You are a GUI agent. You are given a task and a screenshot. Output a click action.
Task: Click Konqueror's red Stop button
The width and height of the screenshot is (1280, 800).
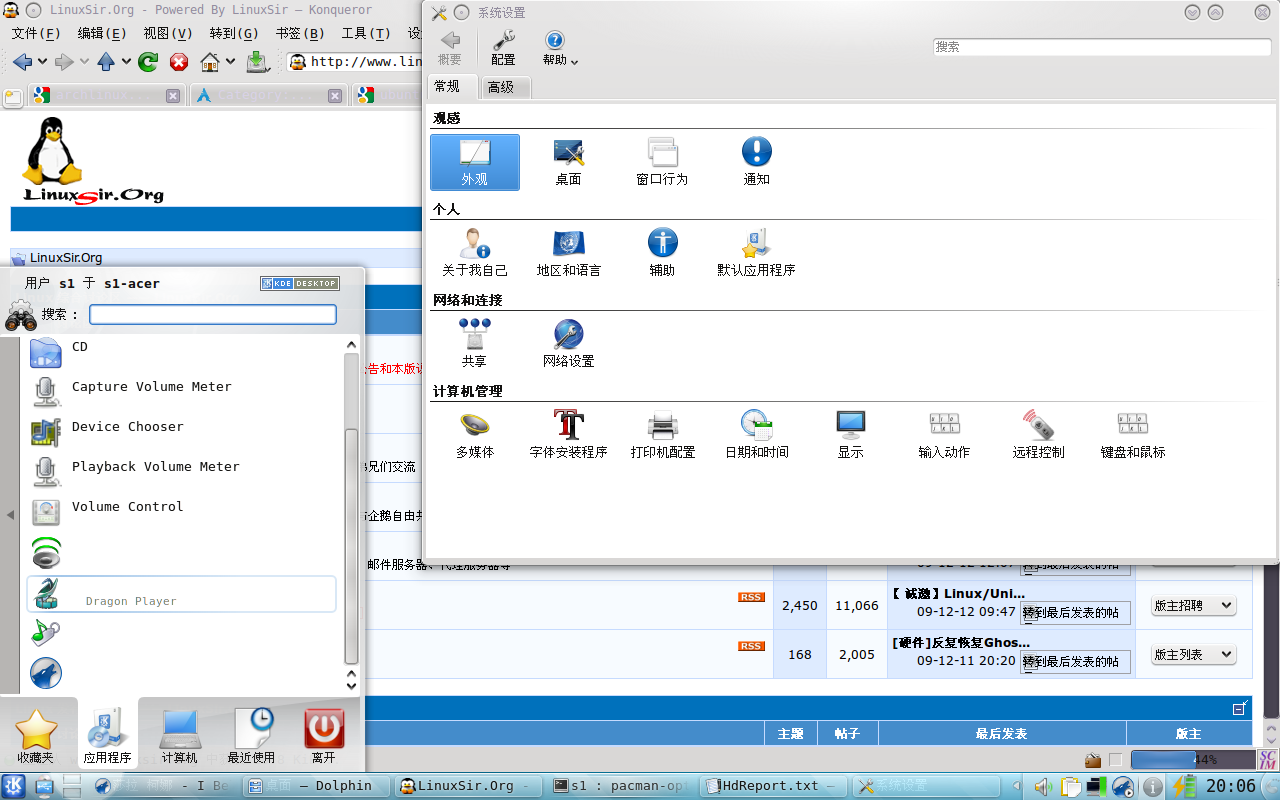click(x=179, y=62)
